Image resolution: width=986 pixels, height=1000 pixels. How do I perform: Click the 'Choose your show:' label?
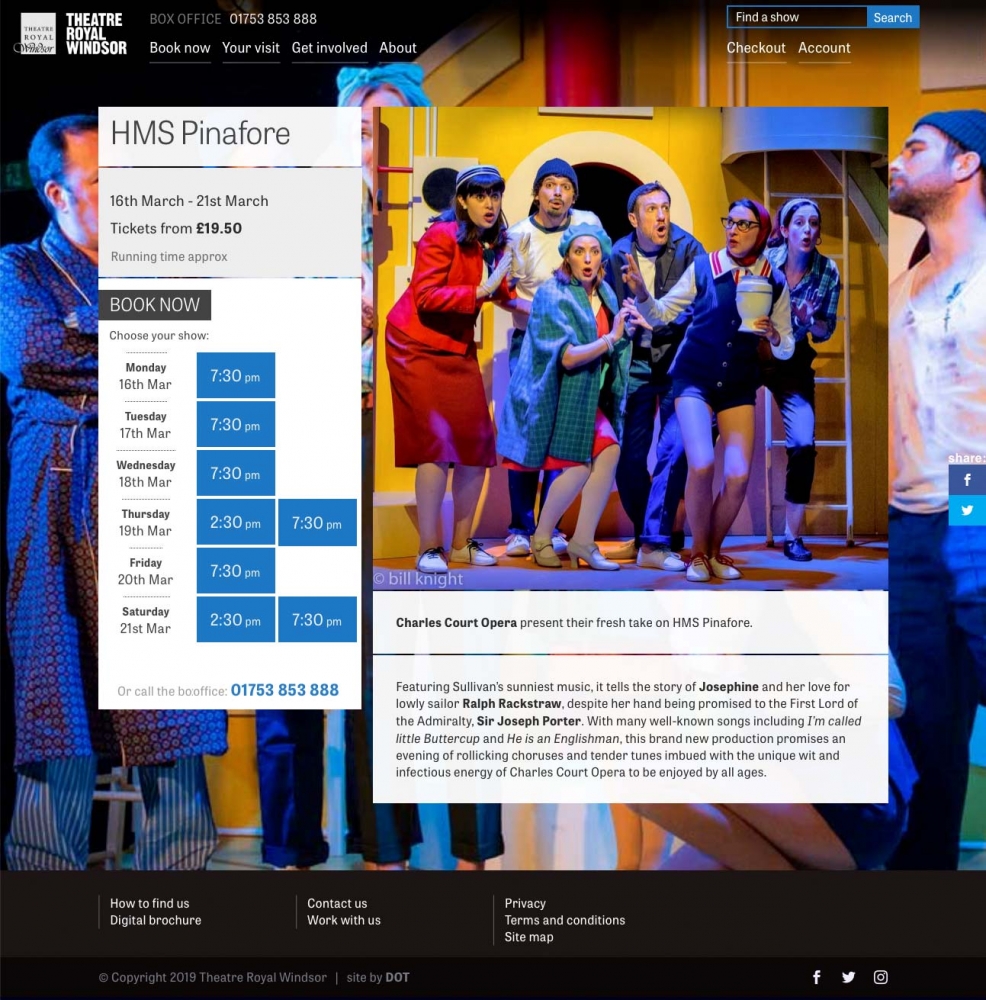pyautogui.click(x=159, y=335)
